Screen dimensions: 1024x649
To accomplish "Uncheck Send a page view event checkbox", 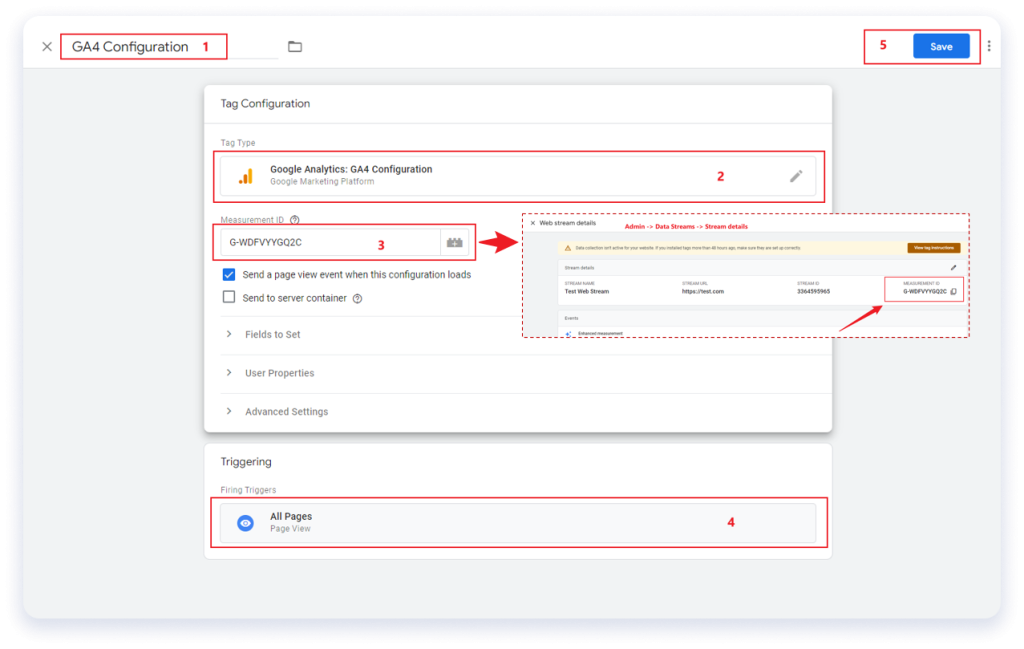I will coord(229,274).
